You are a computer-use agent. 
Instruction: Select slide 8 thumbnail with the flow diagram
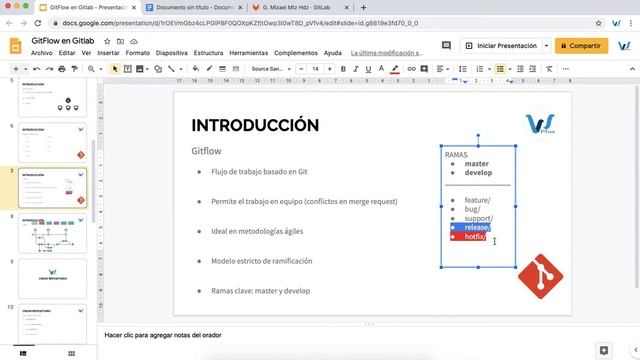52,233
